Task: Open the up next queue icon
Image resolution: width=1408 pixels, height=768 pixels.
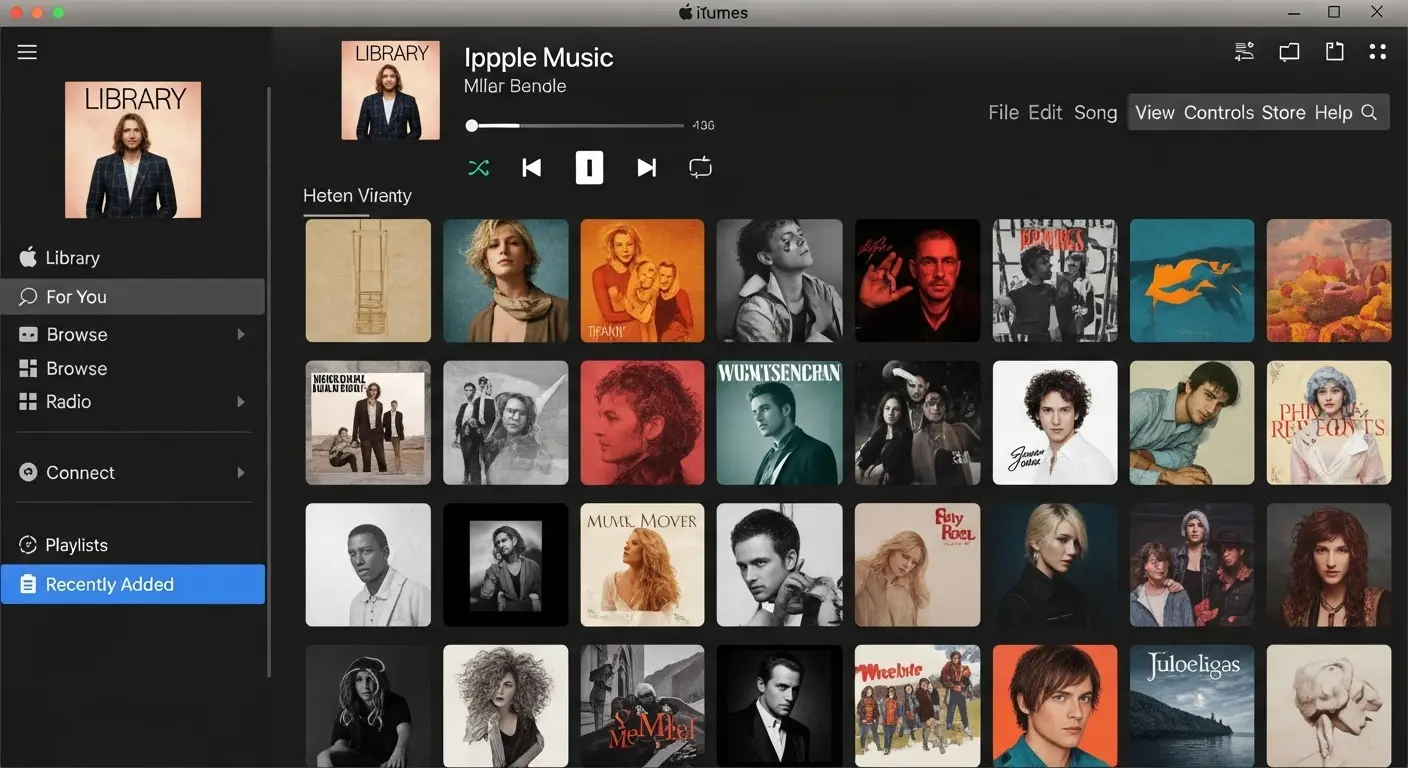Action: 1244,52
